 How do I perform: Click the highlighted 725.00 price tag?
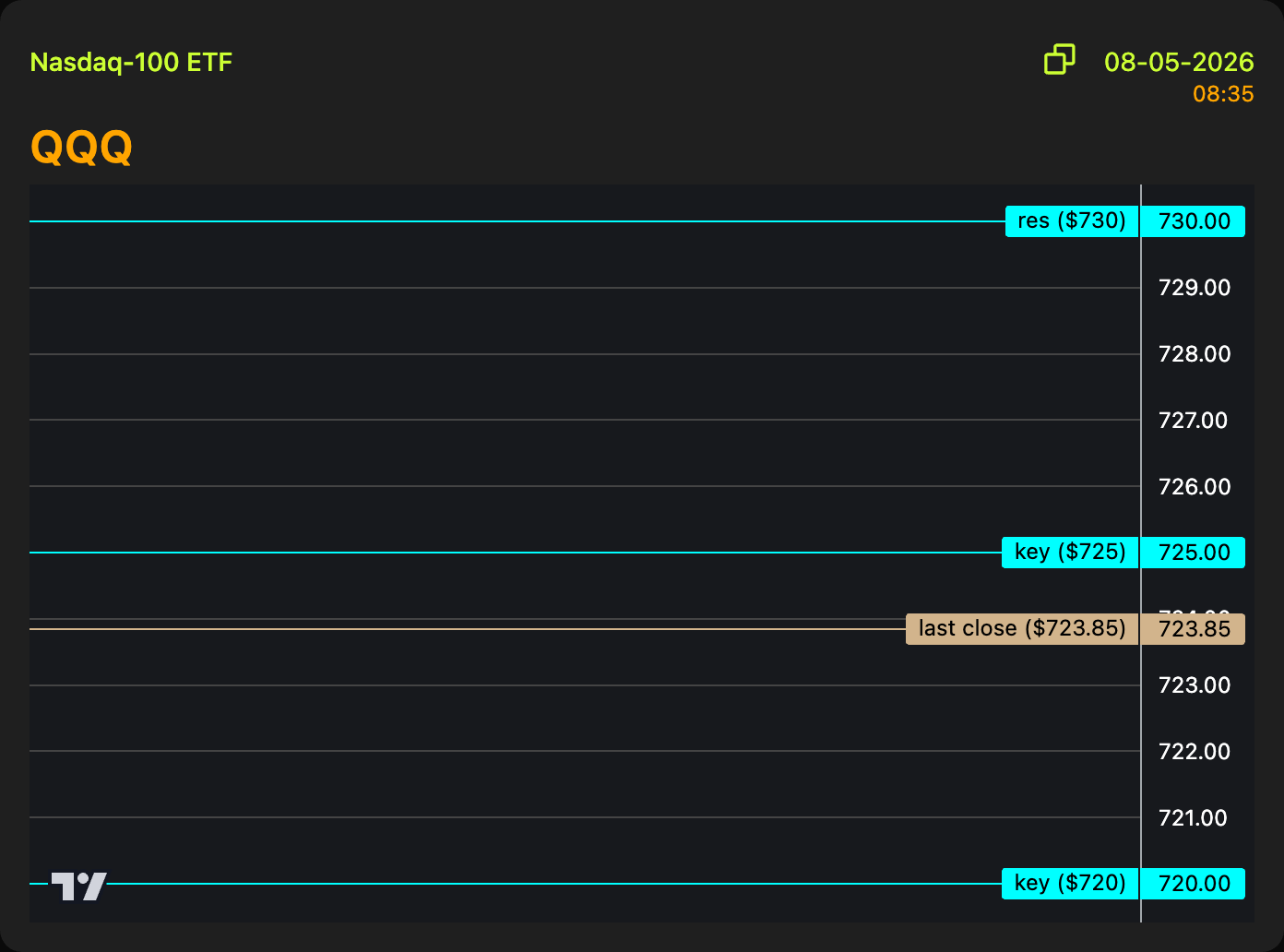coord(1194,553)
